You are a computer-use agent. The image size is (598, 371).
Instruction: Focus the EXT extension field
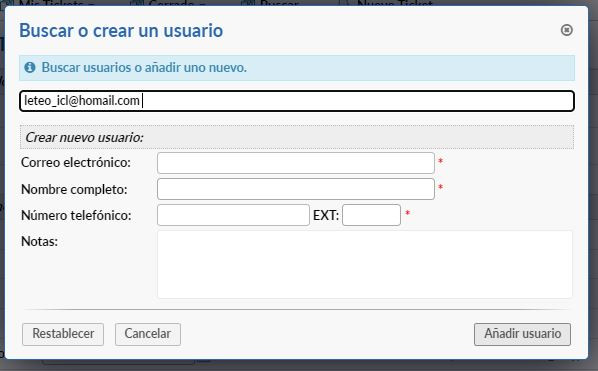(371, 215)
